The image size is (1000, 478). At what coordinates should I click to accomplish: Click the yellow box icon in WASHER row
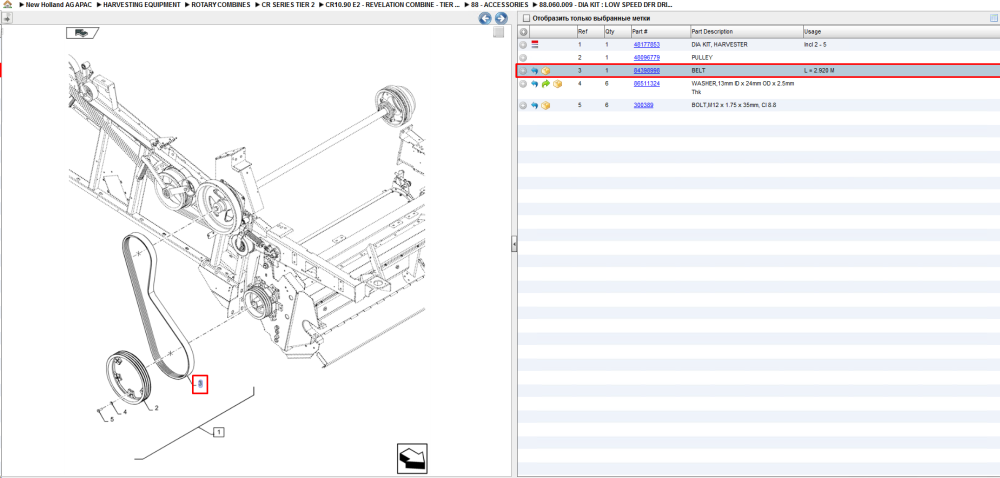pyautogui.click(x=557, y=83)
